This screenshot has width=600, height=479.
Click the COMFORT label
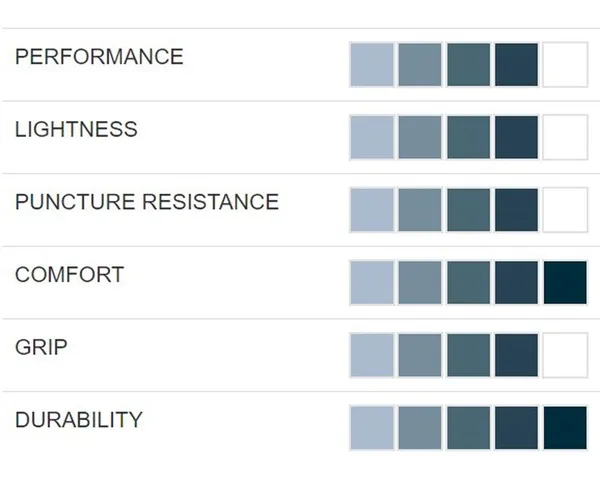(70, 275)
